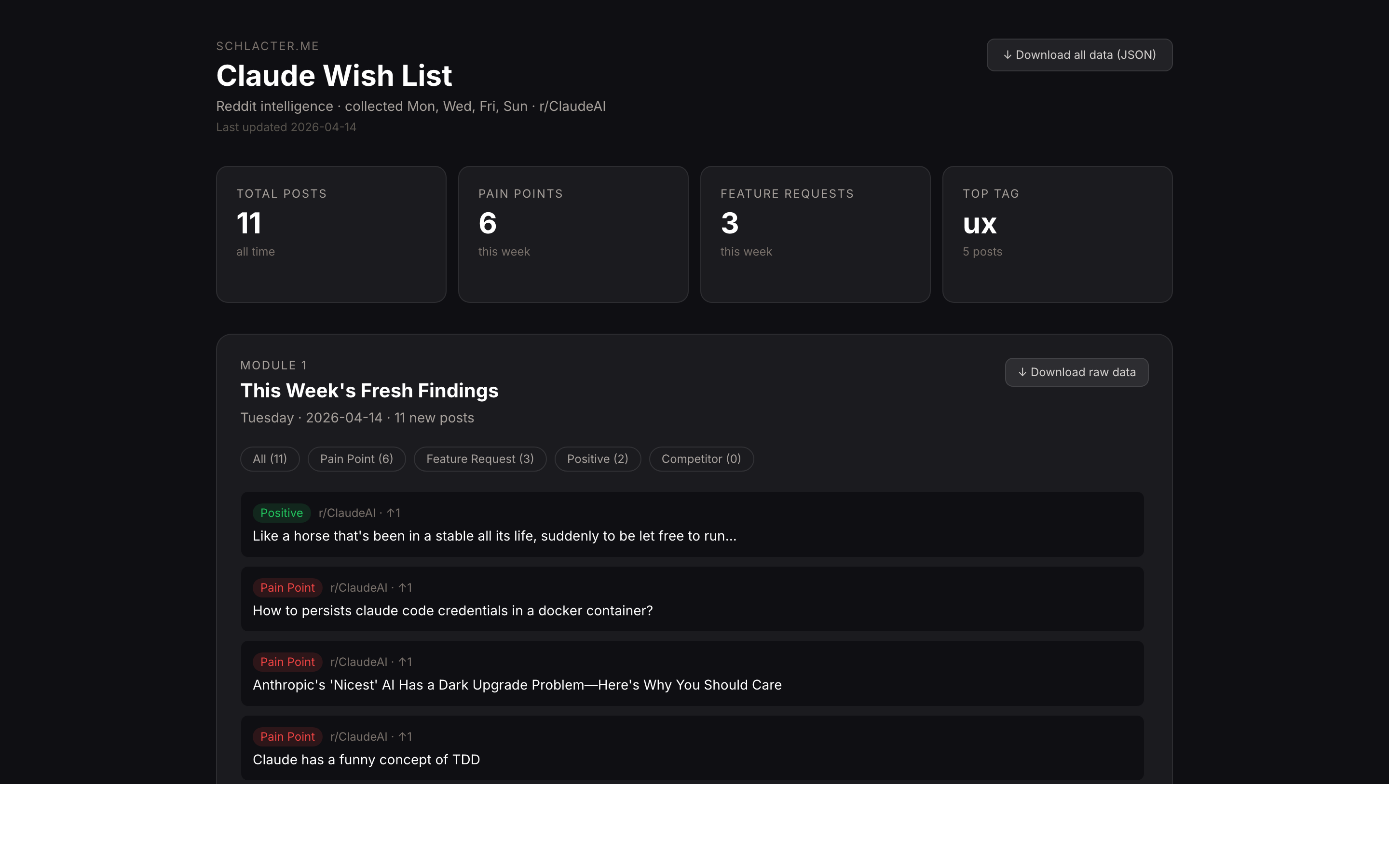Click the Claude Wish List heading
Viewport: 1389px width, 868px height.
point(334,75)
